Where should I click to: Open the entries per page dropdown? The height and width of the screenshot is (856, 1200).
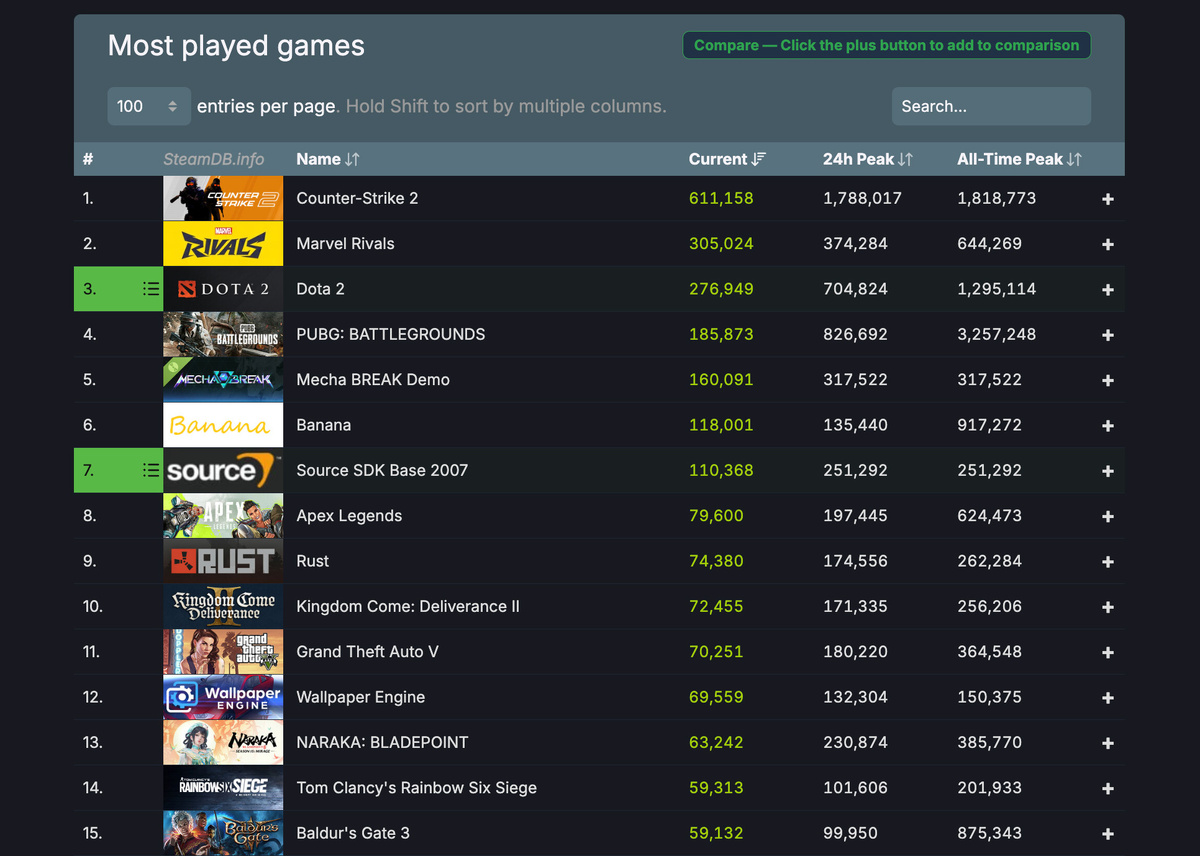click(149, 106)
